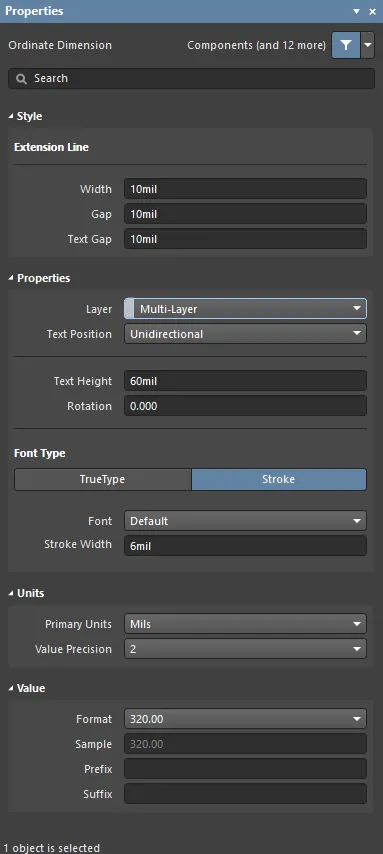Screen dimensions: 383x854
Task: Click the Search field
Action: [x=191, y=78]
